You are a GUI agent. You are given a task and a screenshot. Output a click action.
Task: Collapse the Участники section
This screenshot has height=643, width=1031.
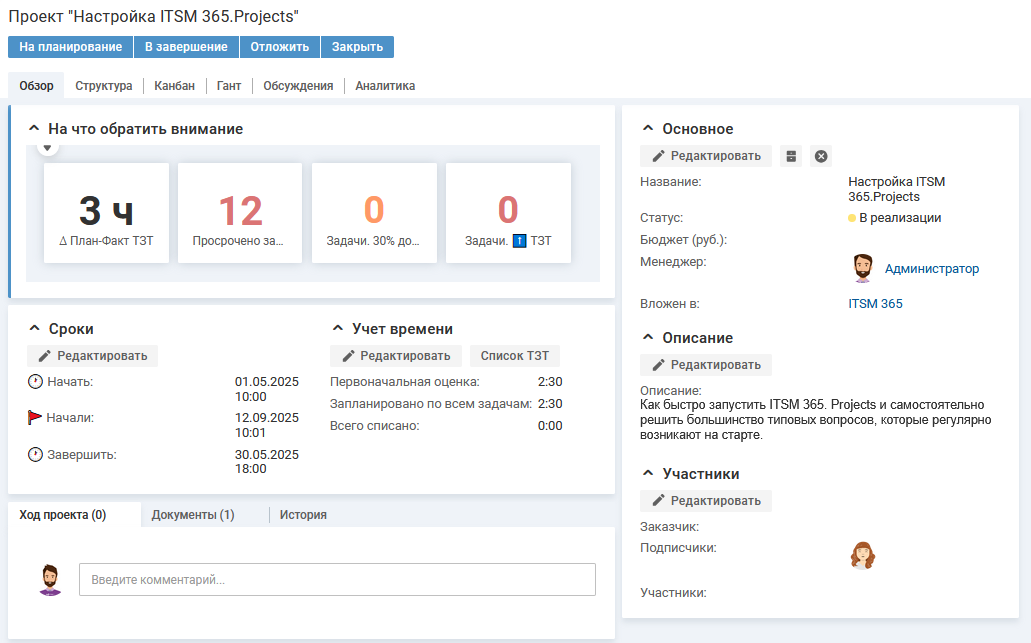click(x=648, y=474)
